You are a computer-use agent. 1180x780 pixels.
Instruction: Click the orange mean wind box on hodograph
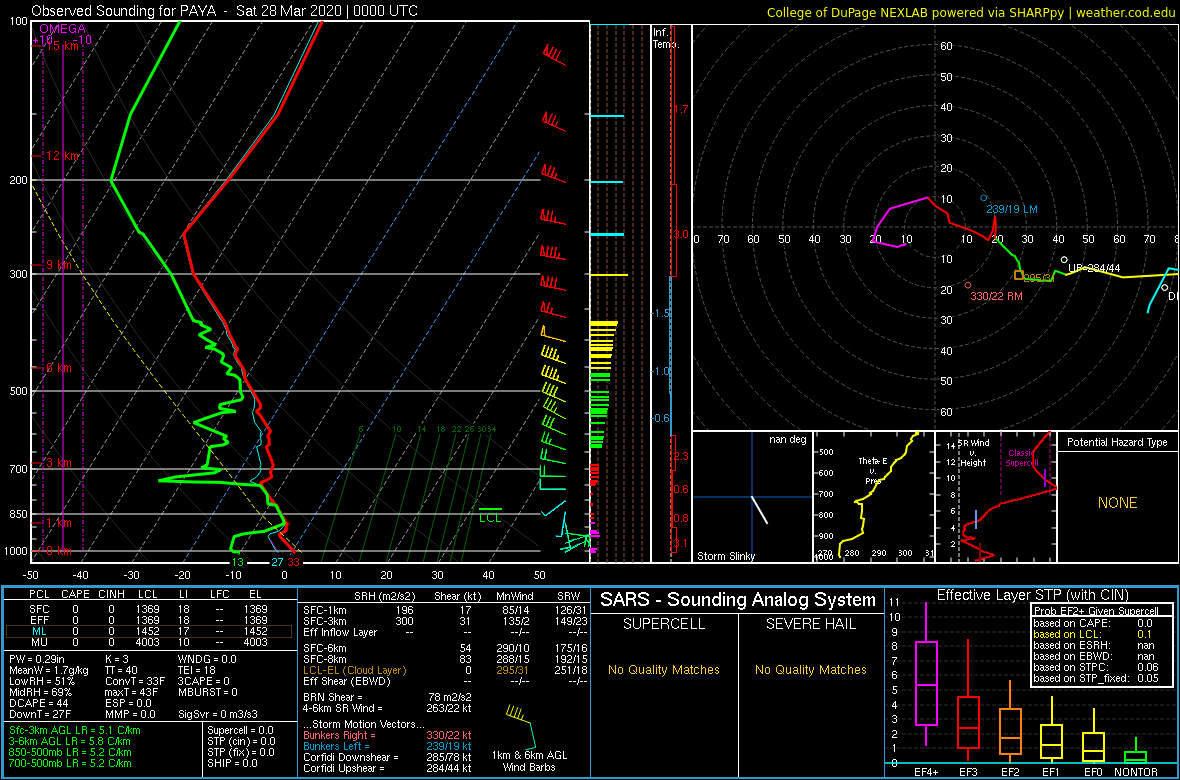[x=1019, y=276]
